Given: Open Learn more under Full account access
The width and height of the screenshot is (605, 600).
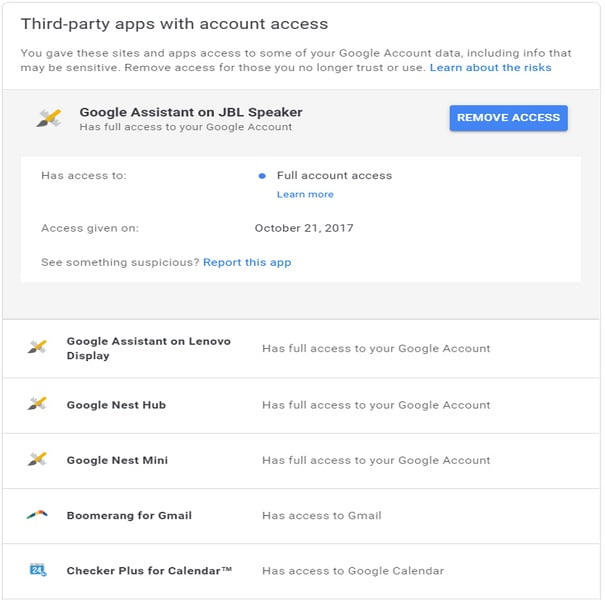Looking at the screenshot, I should (x=305, y=194).
